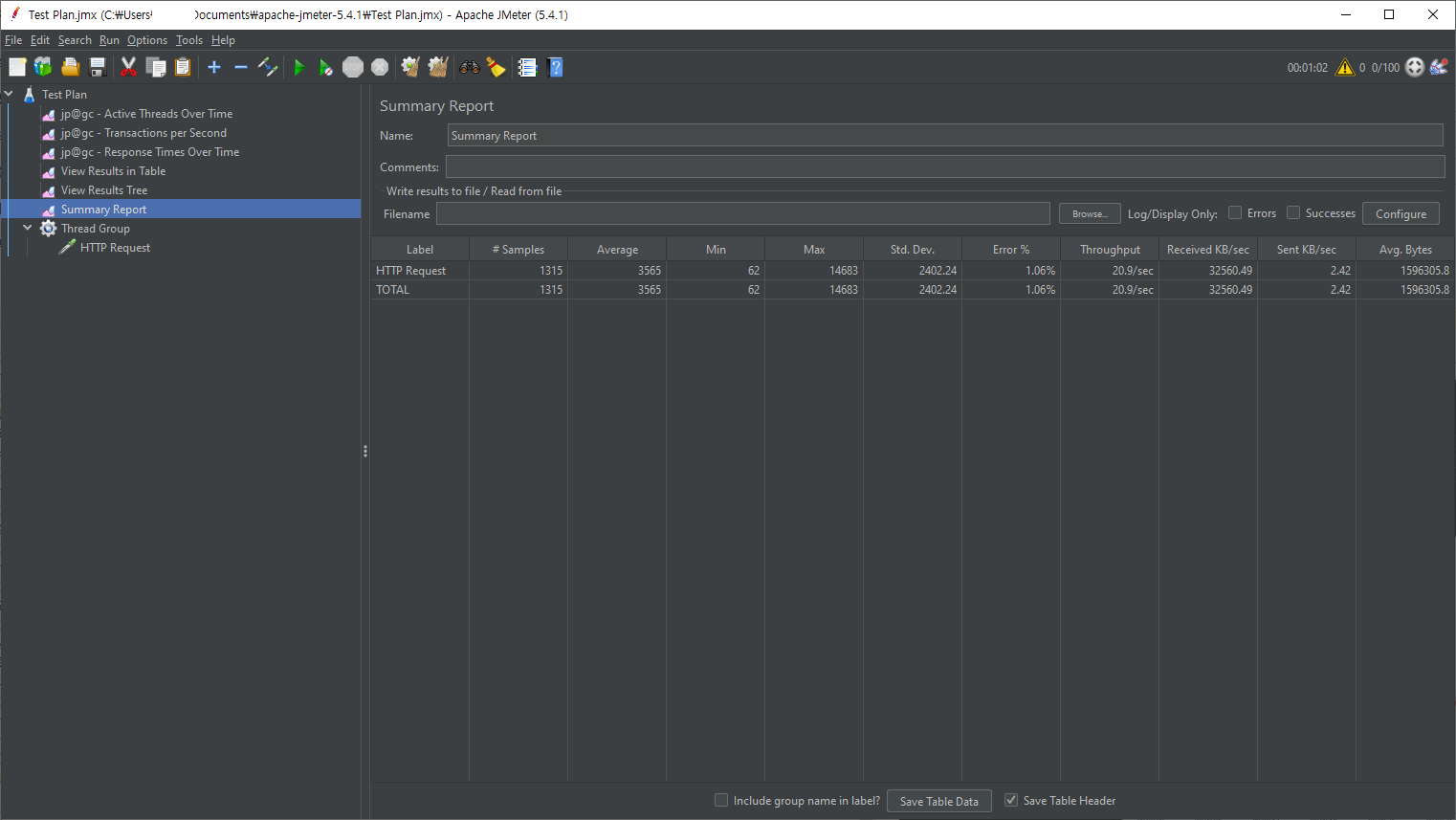Click the Name input field

[x=945, y=135]
